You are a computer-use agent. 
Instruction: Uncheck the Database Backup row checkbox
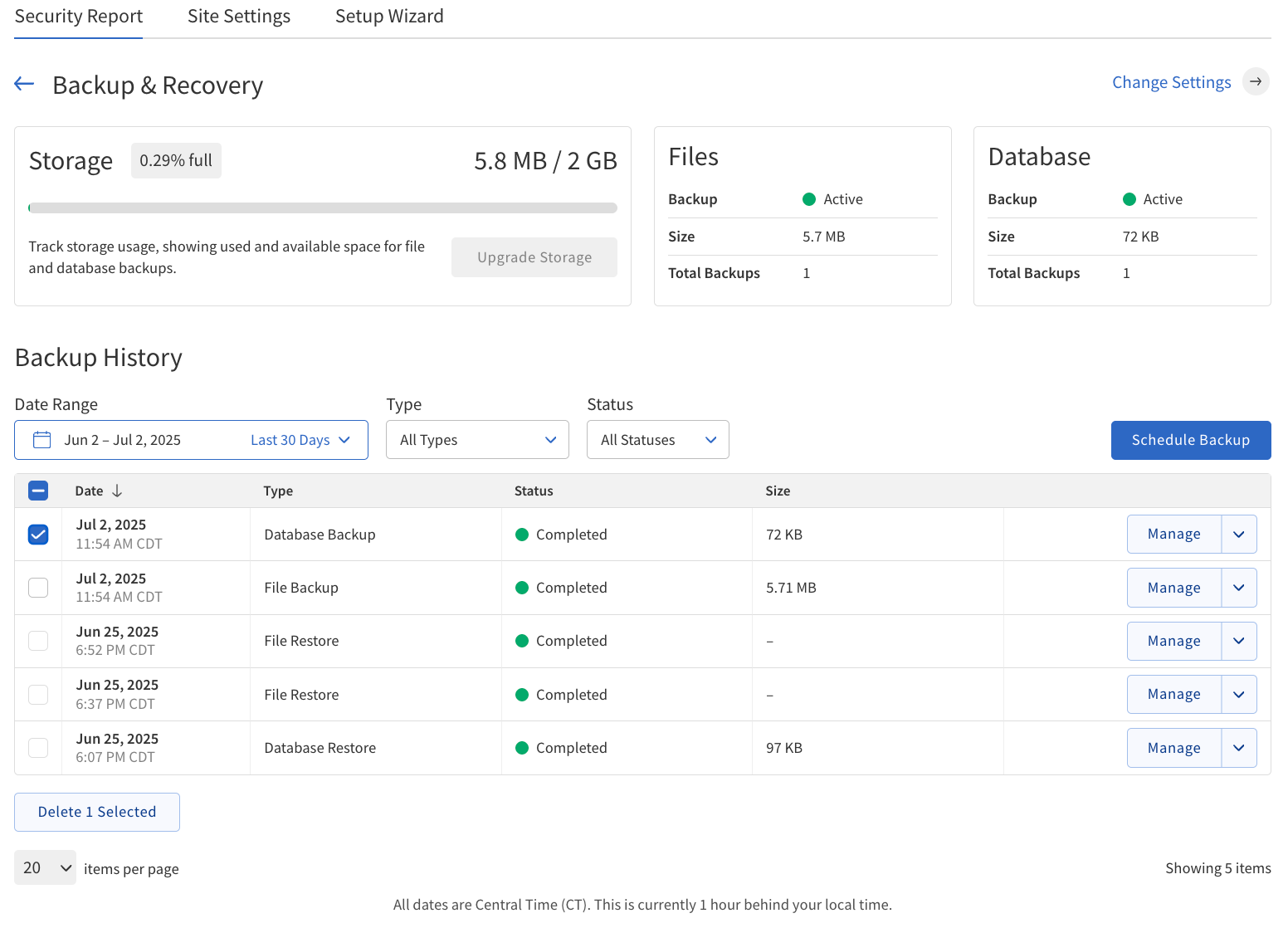click(x=38, y=535)
